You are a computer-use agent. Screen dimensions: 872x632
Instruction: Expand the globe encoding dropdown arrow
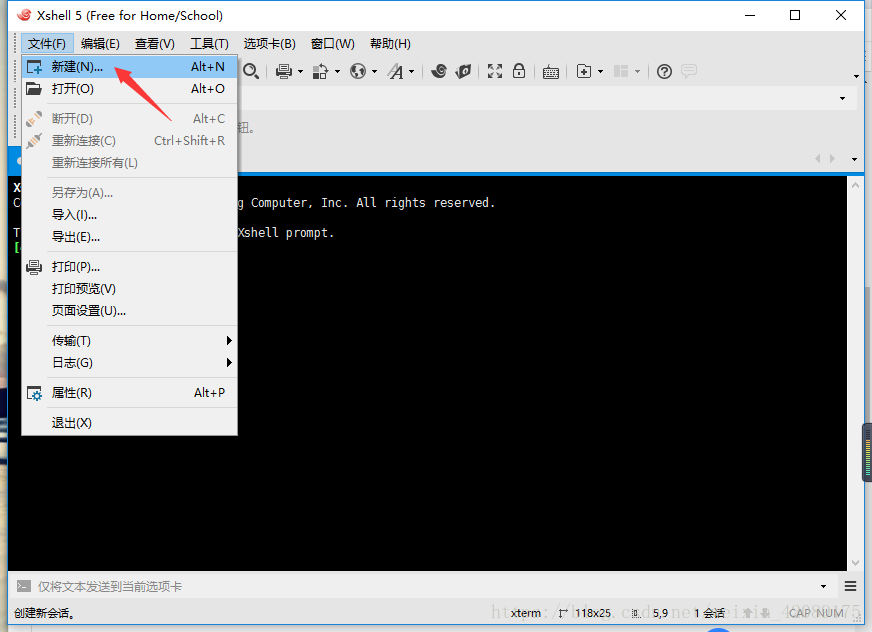pyautogui.click(x=374, y=71)
